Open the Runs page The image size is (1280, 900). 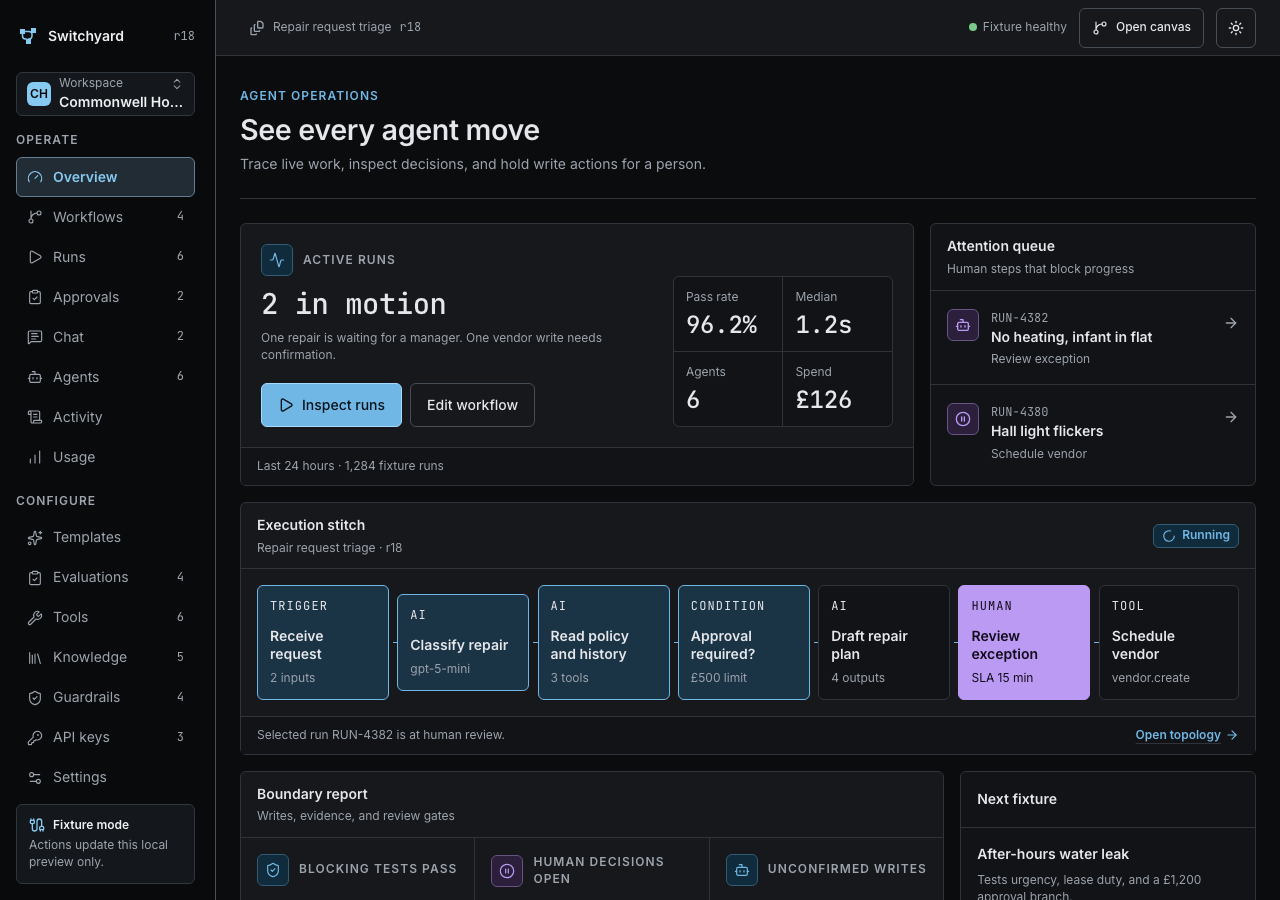tap(105, 257)
